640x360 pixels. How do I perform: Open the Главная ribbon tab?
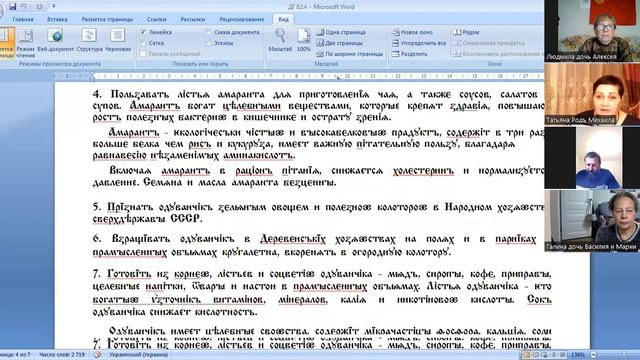tap(23, 19)
